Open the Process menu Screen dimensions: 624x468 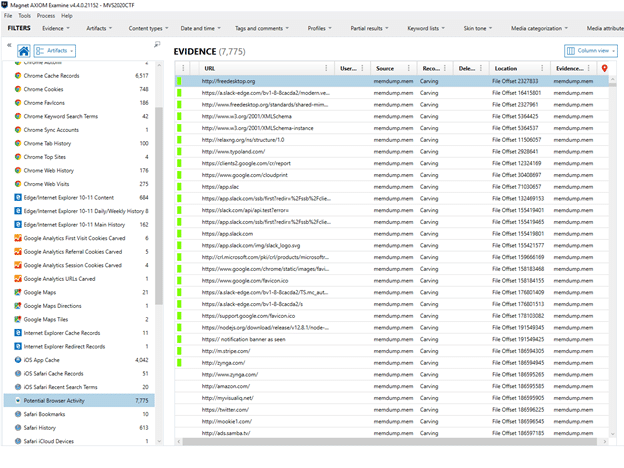(x=46, y=16)
